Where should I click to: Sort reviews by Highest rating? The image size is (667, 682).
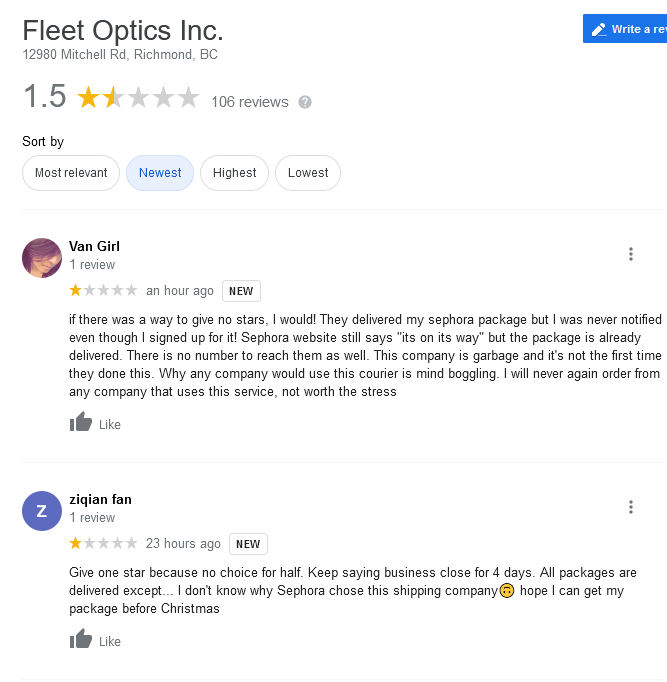pos(235,173)
